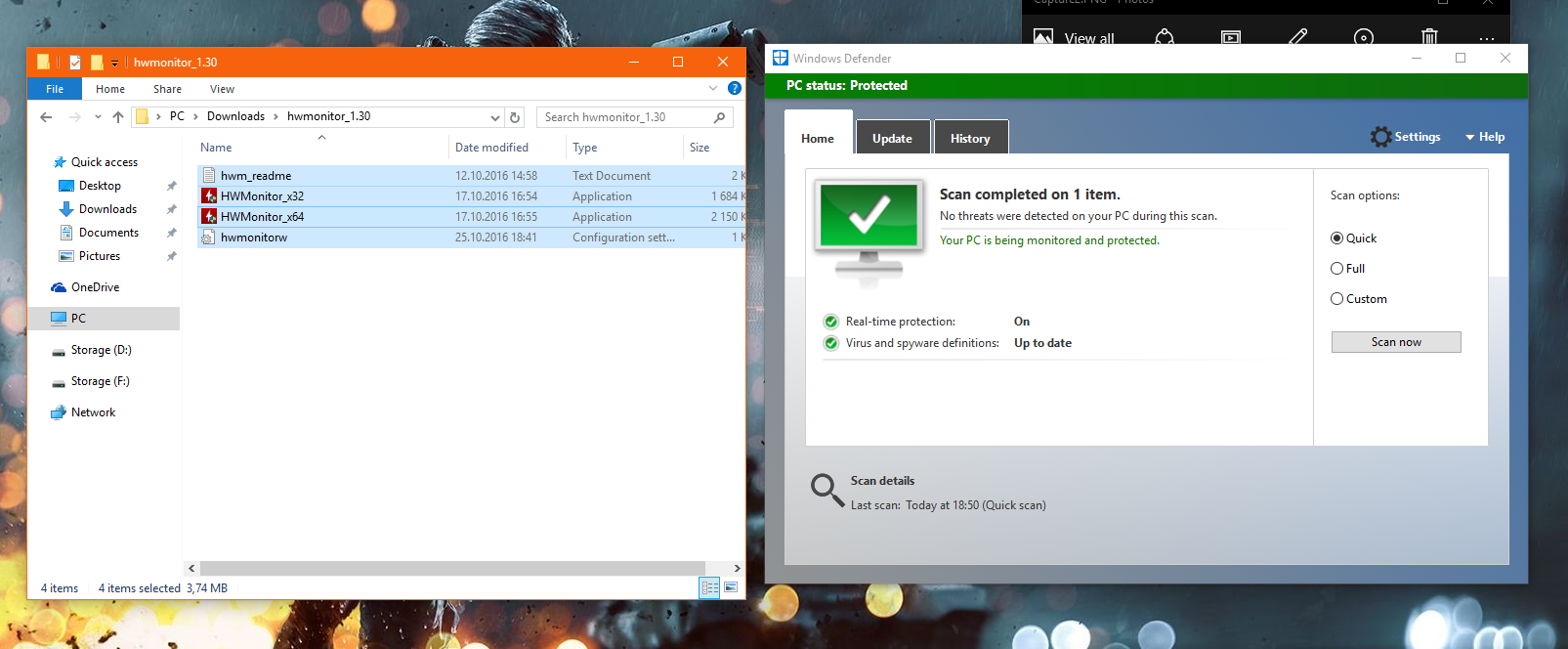Click the Search hwmonitor_1.30 field
This screenshot has height=649, width=1568.
point(634,117)
